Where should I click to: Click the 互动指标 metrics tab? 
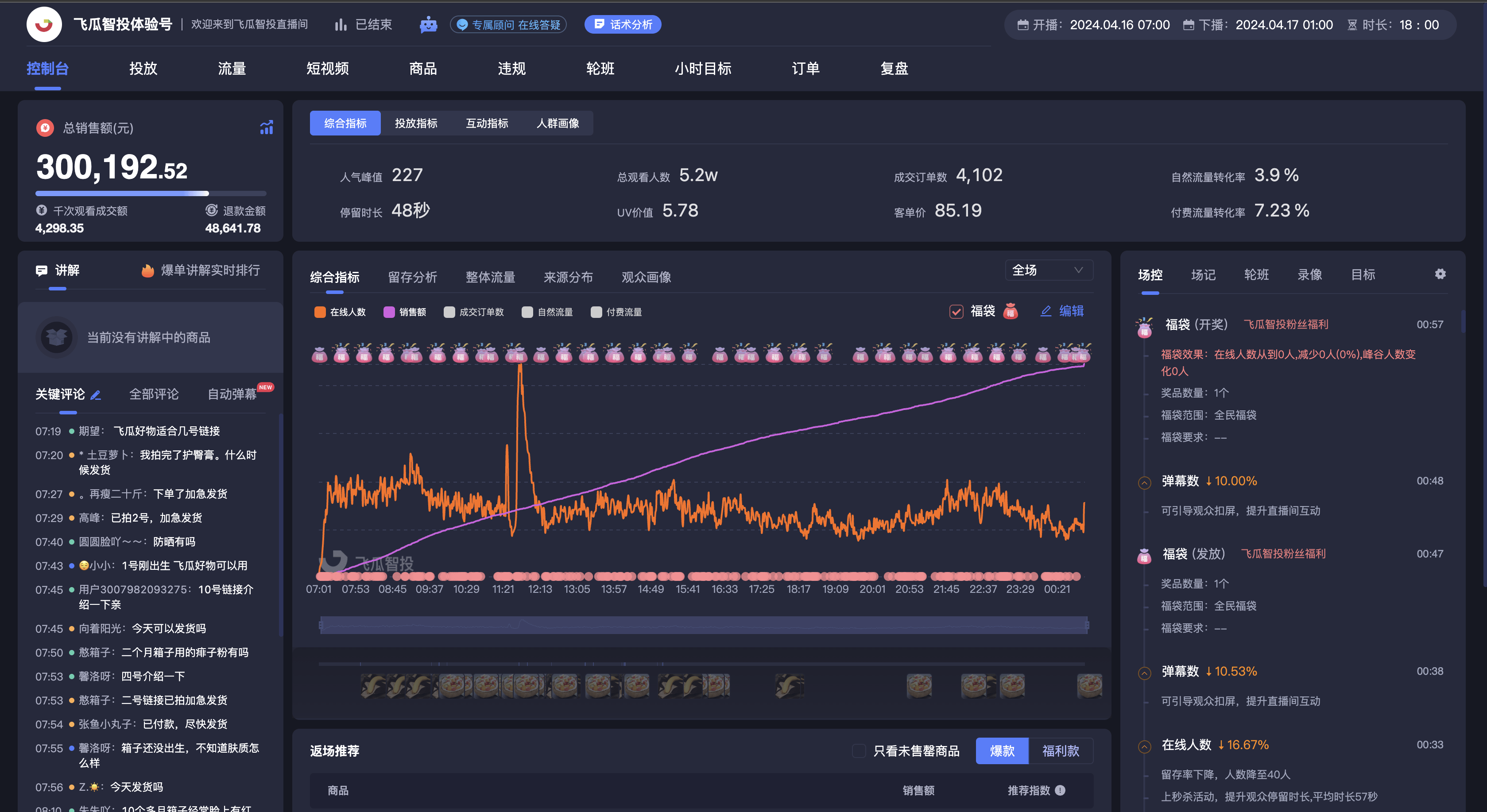click(487, 123)
